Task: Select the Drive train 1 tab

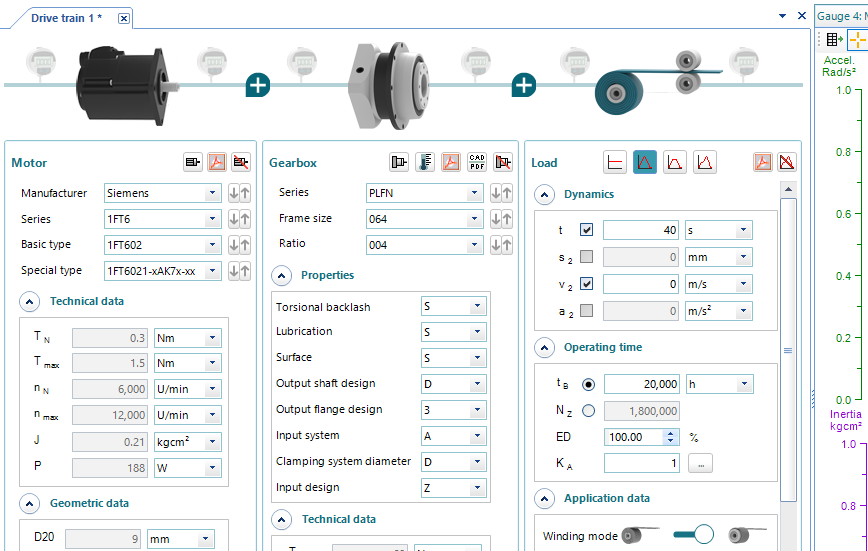Action: pos(66,18)
